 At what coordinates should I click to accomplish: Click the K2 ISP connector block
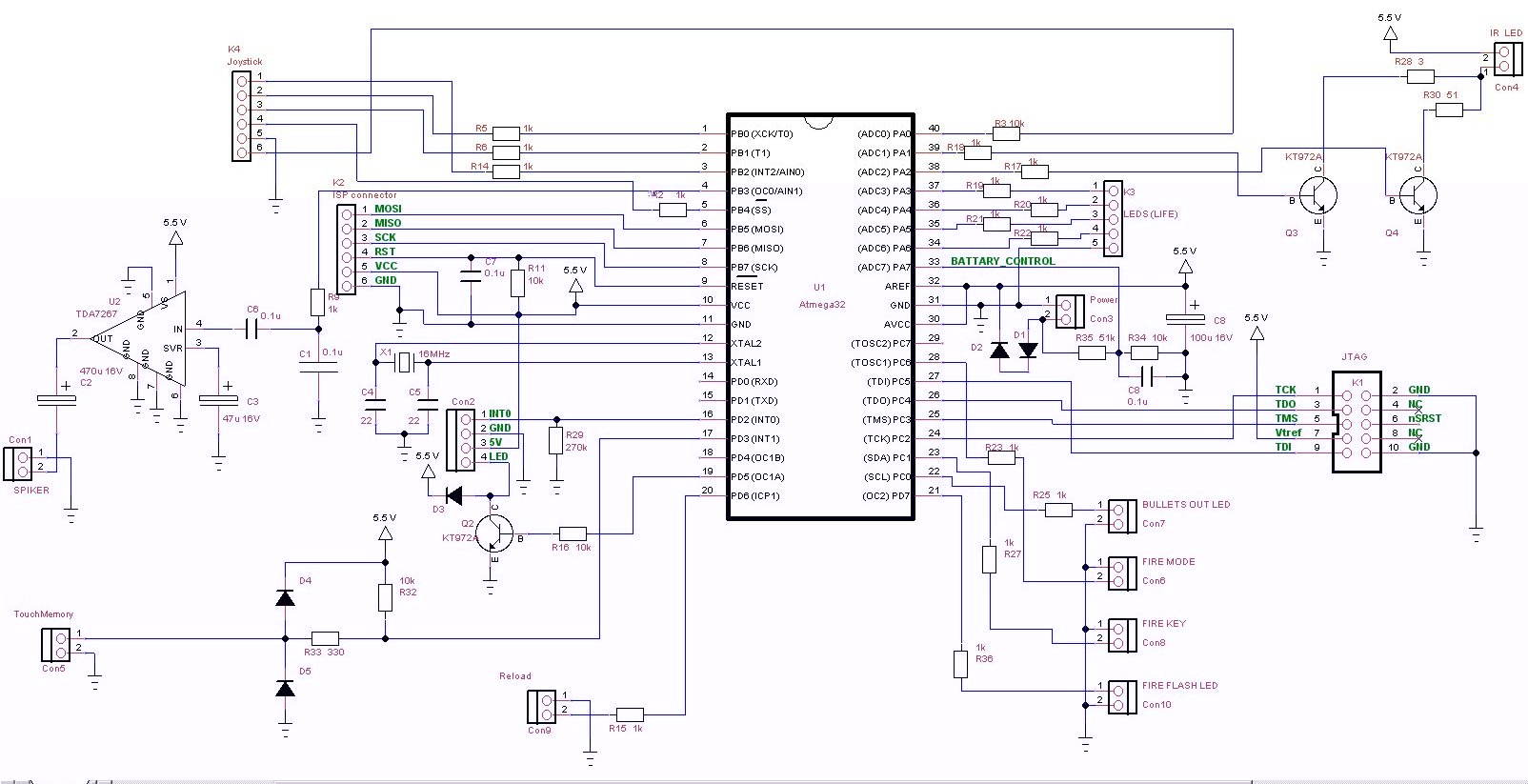[347, 245]
